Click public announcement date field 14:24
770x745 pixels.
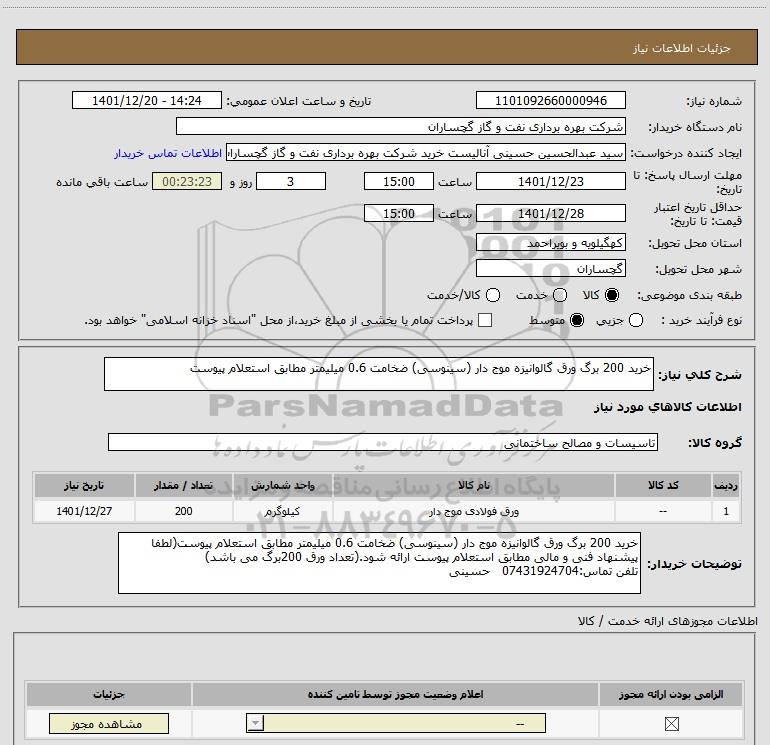(147, 101)
